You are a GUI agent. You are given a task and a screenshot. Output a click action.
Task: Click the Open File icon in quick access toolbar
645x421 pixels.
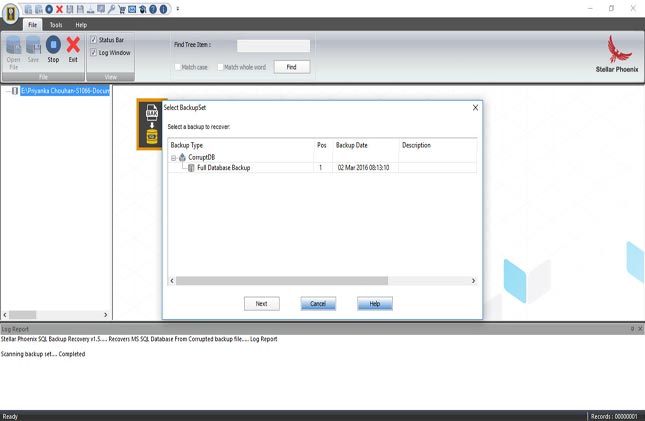pyautogui.click(x=28, y=9)
